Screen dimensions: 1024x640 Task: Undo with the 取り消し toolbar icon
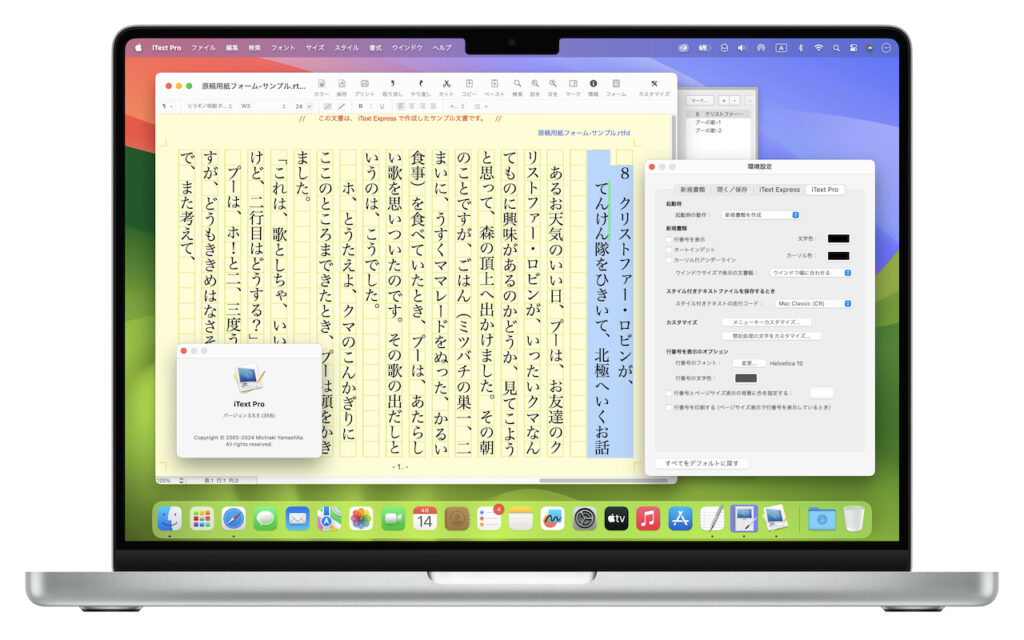pos(391,83)
